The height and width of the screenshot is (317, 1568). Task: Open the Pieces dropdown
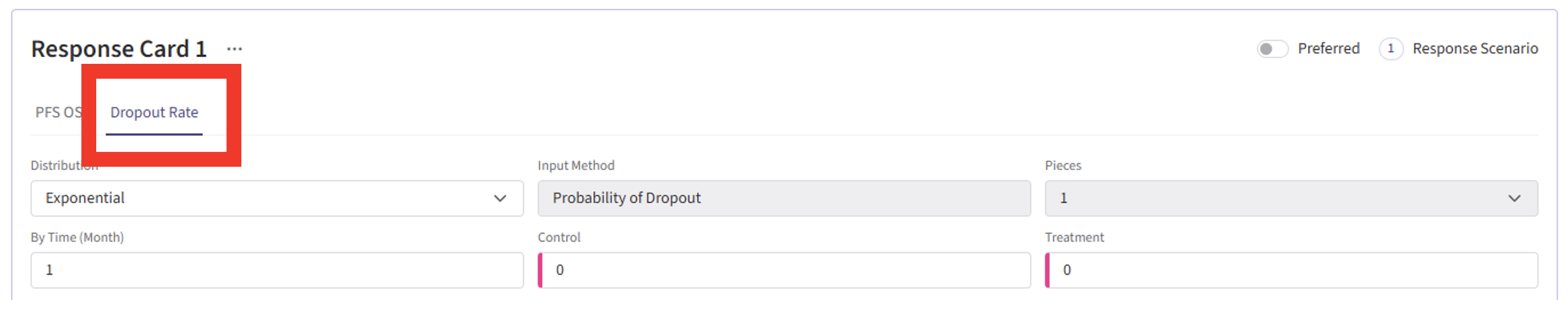pyautogui.click(x=1278, y=198)
